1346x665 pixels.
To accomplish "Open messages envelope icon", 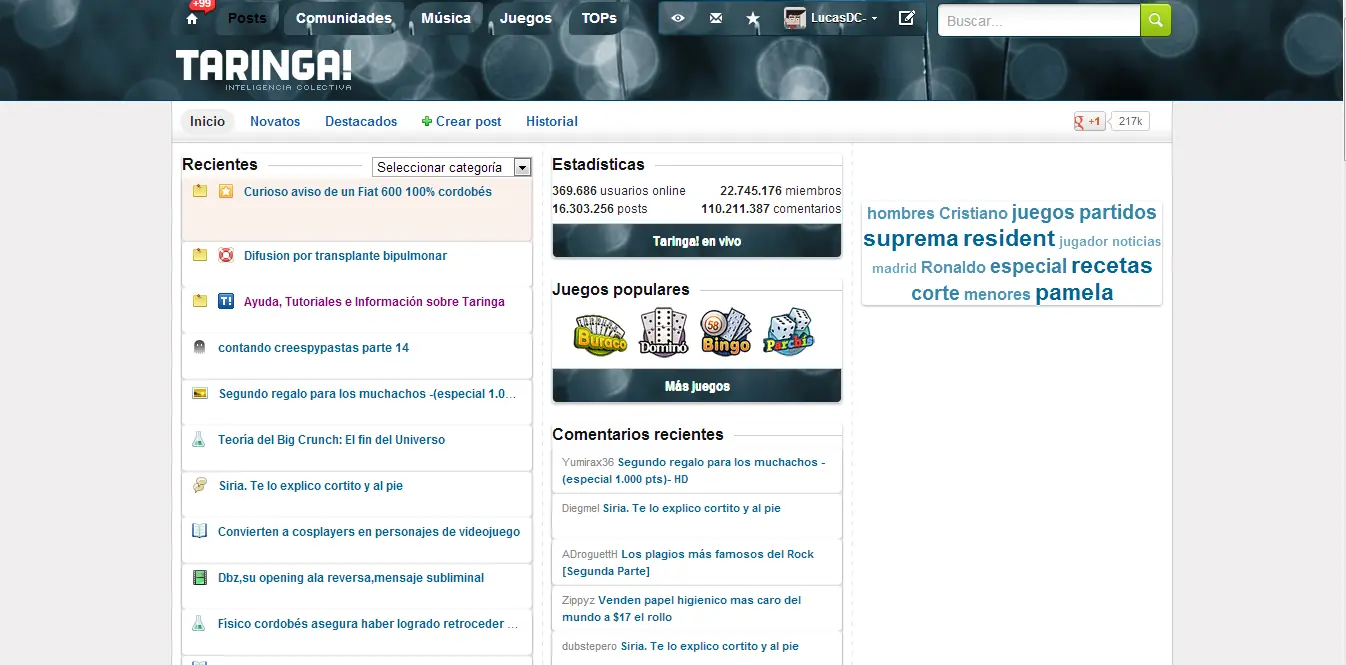I will [x=716, y=18].
